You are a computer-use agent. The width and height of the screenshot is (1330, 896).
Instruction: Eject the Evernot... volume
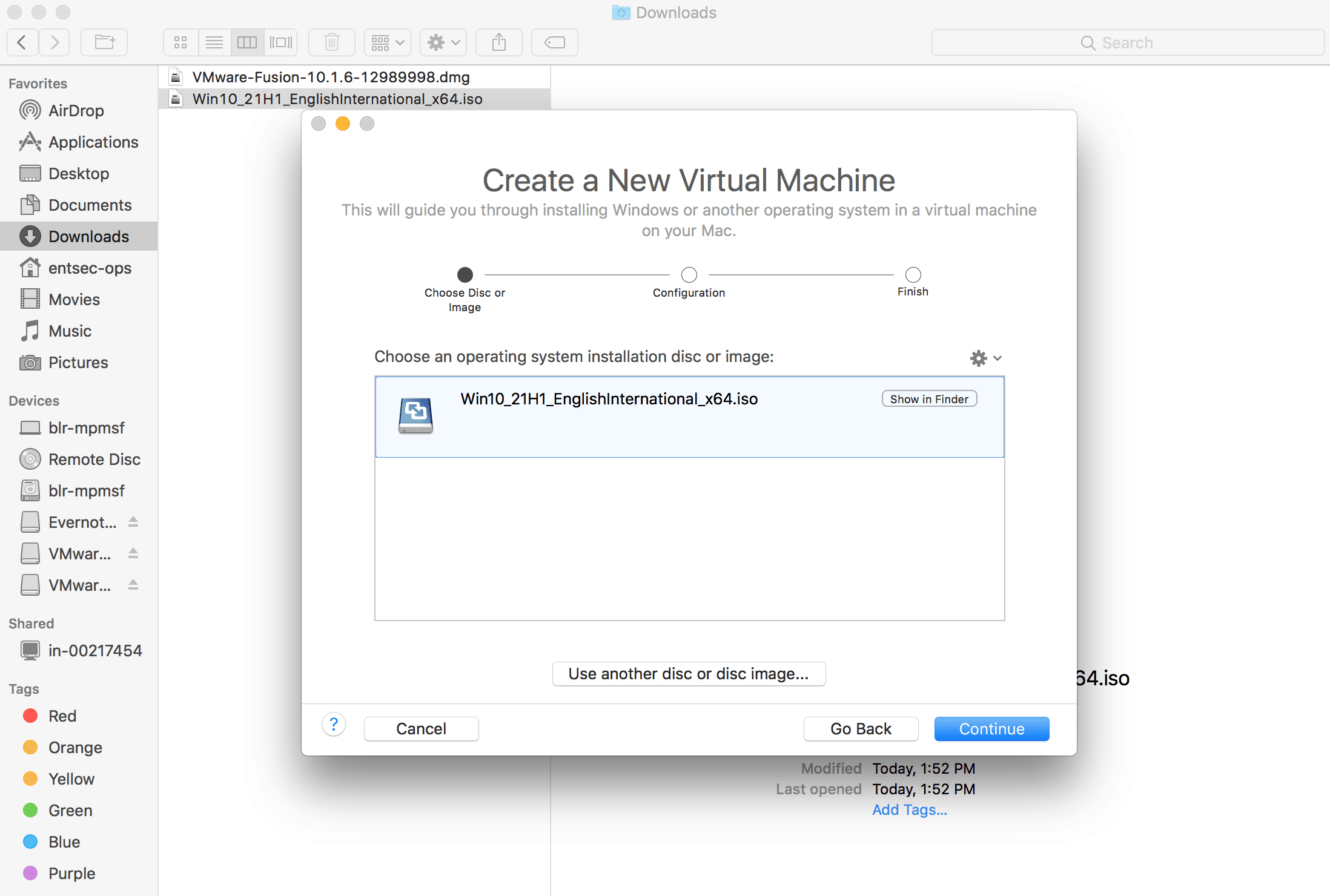[x=133, y=522]
